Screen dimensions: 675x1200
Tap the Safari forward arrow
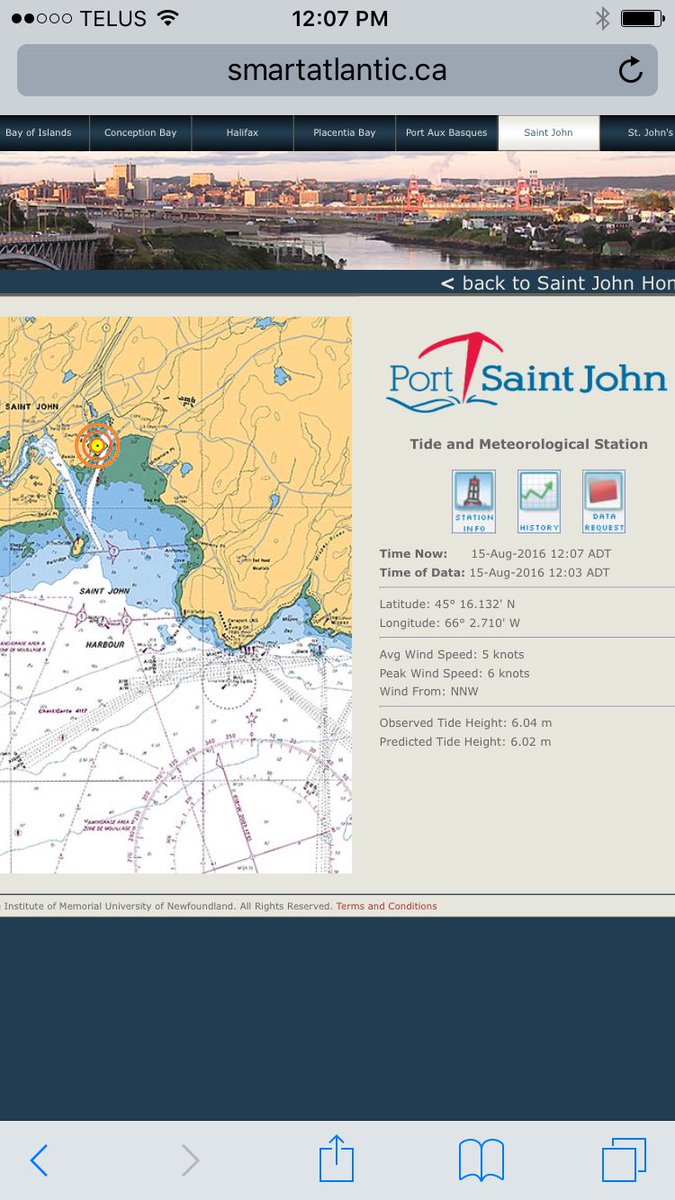pos(190,1160)
